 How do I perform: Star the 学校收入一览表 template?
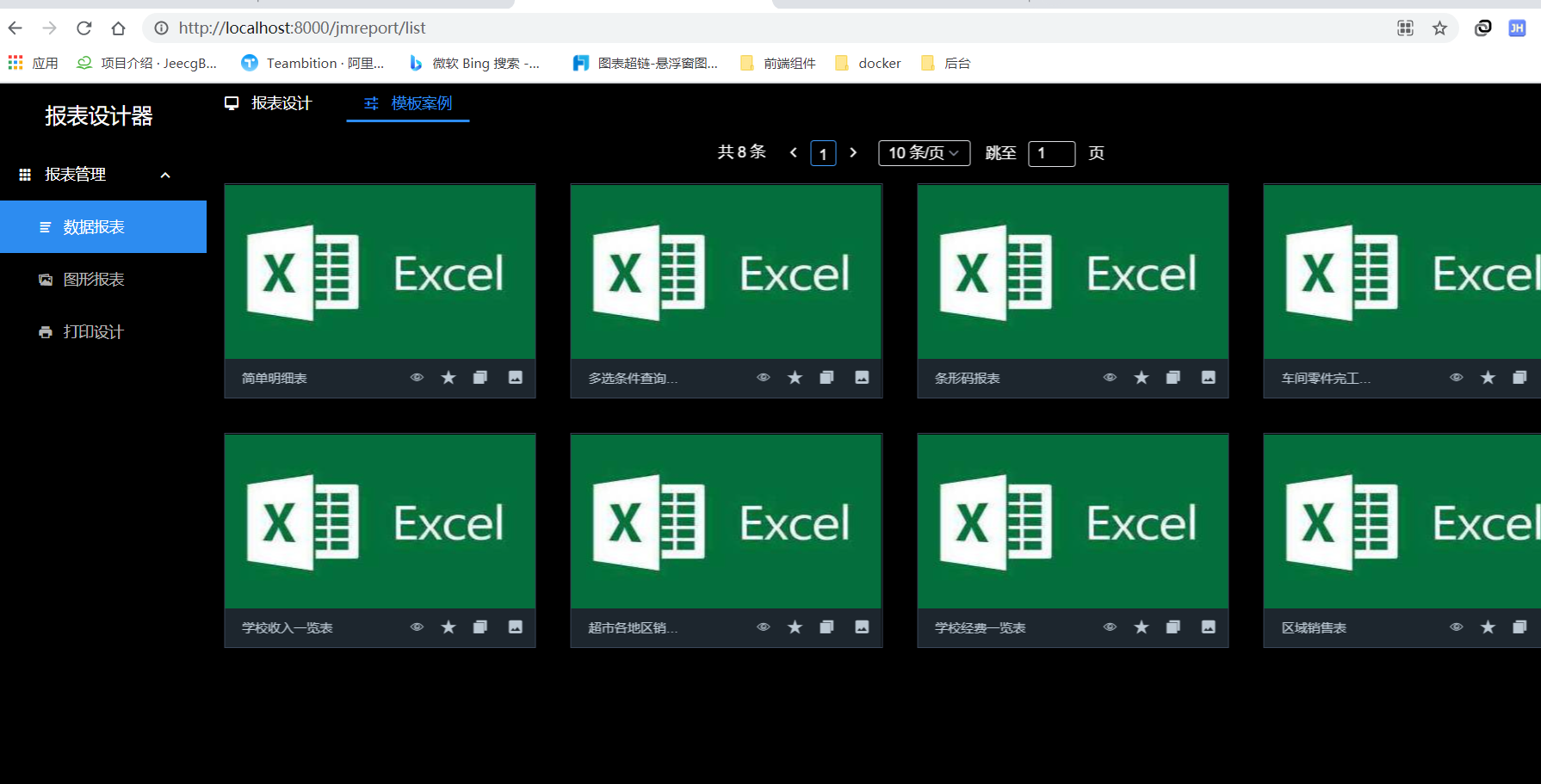point(449,627)
